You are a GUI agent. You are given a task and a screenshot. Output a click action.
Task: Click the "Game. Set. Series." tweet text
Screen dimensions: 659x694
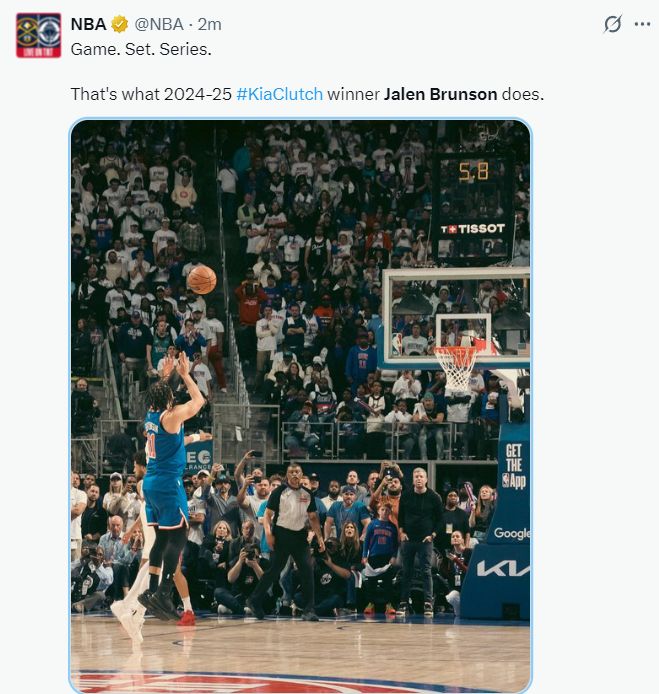tap(141, 49)
